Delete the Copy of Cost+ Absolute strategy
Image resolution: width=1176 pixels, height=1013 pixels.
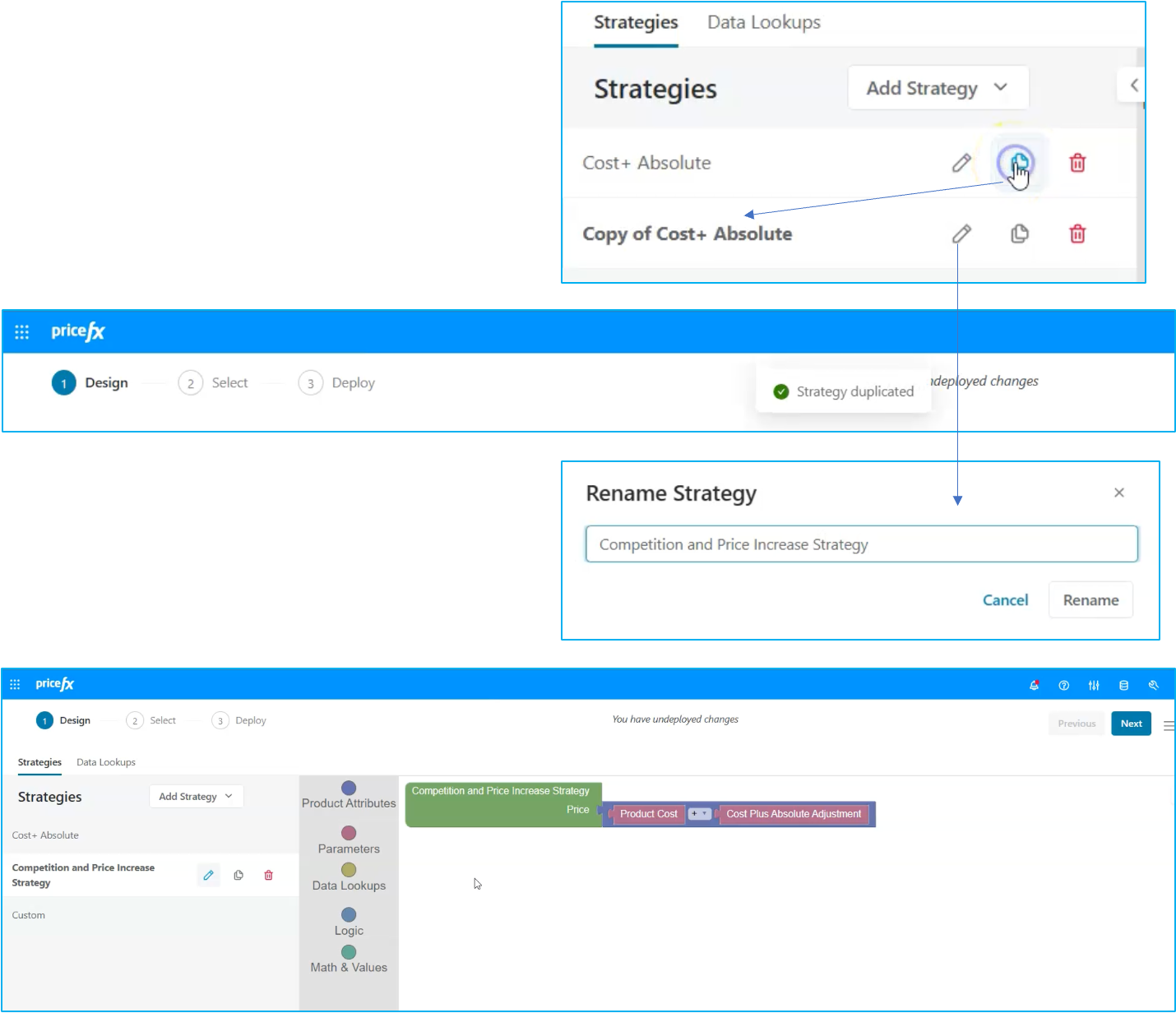[x=1077, y=234]
